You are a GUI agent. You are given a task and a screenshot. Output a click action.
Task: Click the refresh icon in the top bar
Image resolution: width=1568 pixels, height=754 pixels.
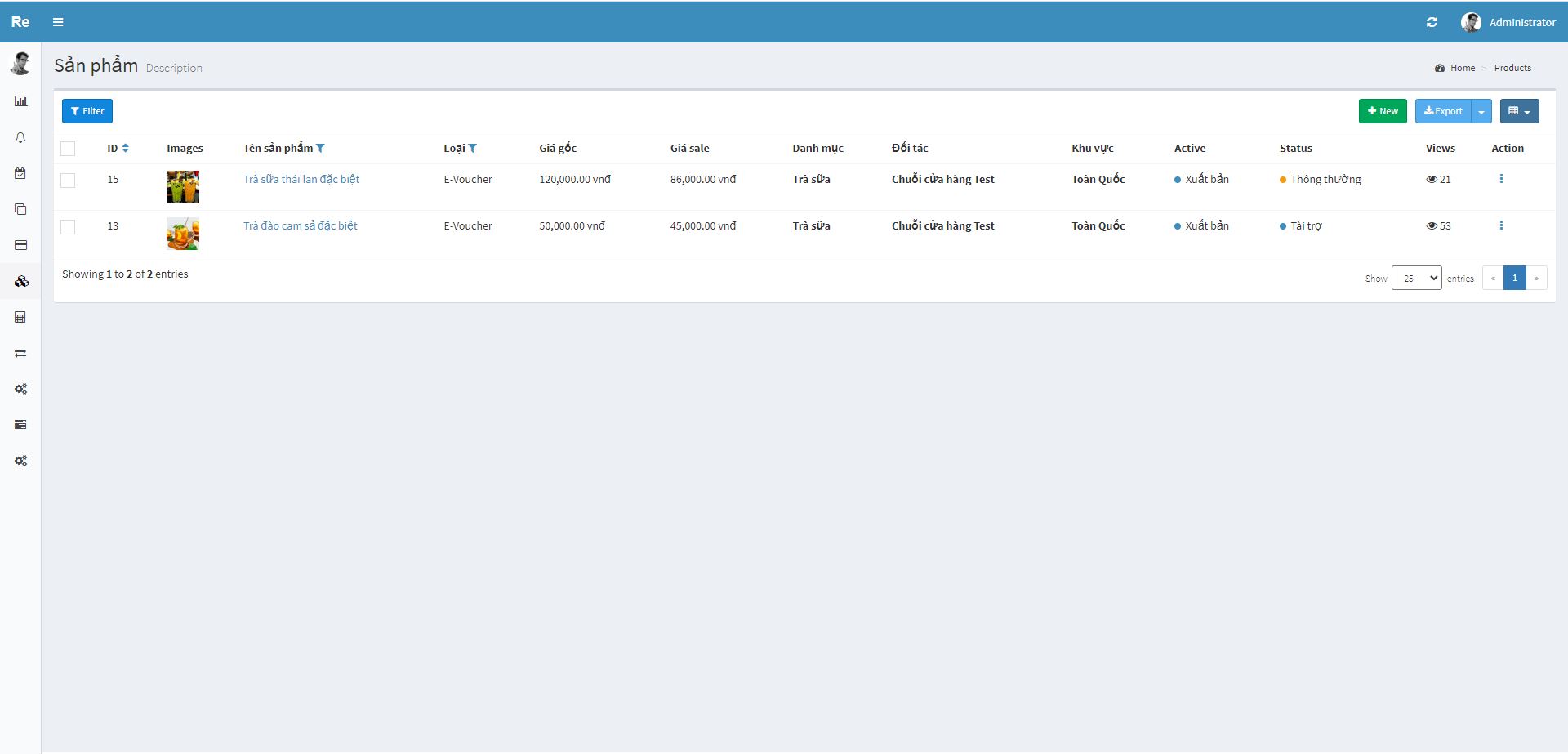coord(1432,22)
